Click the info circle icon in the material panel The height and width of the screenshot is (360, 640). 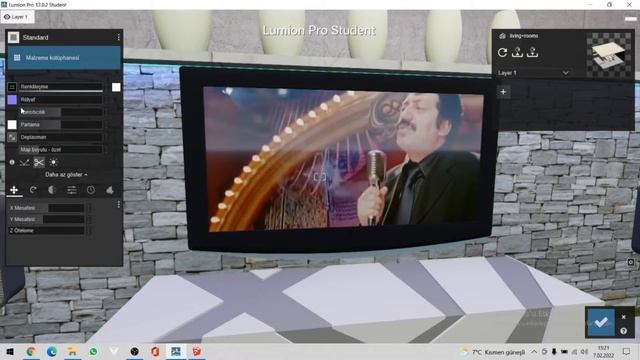[12, 162]
